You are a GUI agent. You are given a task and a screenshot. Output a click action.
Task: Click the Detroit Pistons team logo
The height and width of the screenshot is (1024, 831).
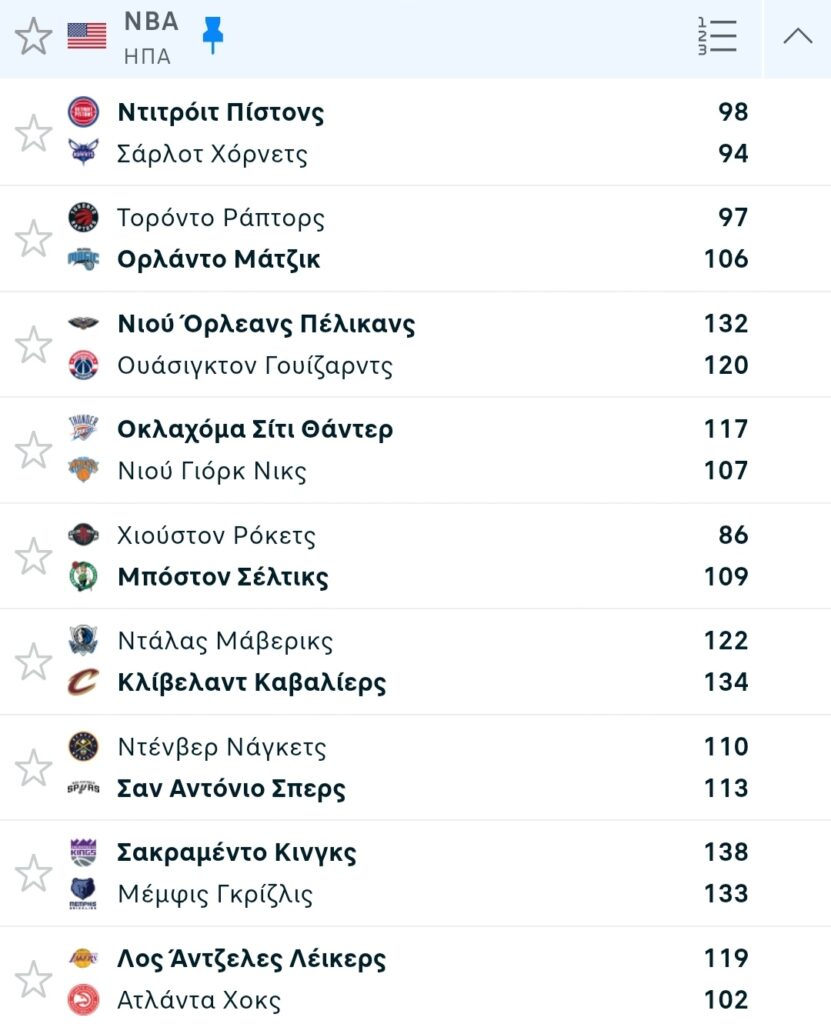pos(83,112)
